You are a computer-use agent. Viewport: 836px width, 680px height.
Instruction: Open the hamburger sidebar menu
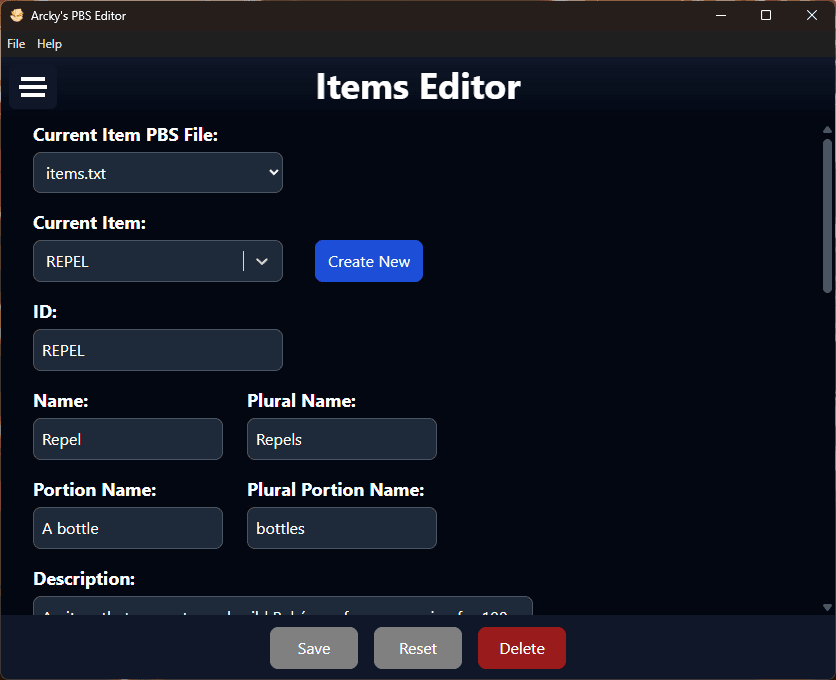pos(33,88)
